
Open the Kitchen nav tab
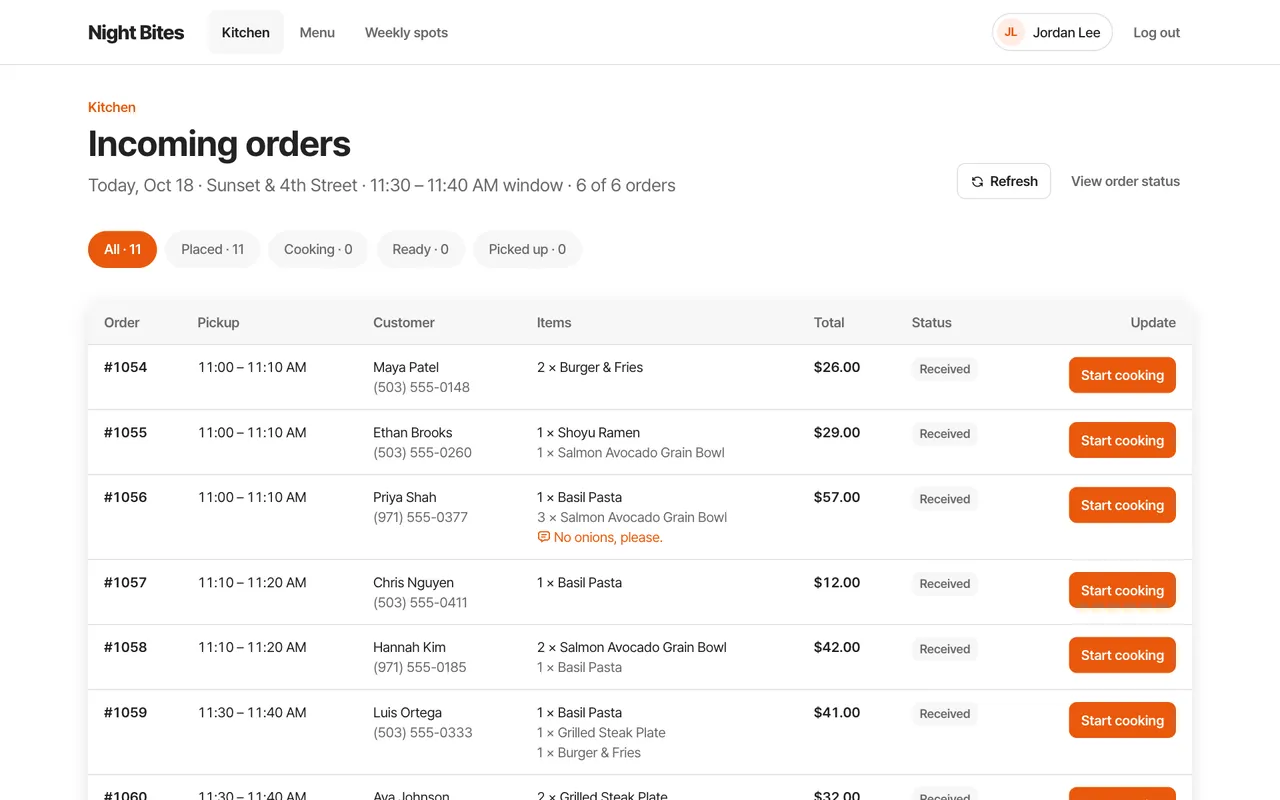[x=246, y=32]
